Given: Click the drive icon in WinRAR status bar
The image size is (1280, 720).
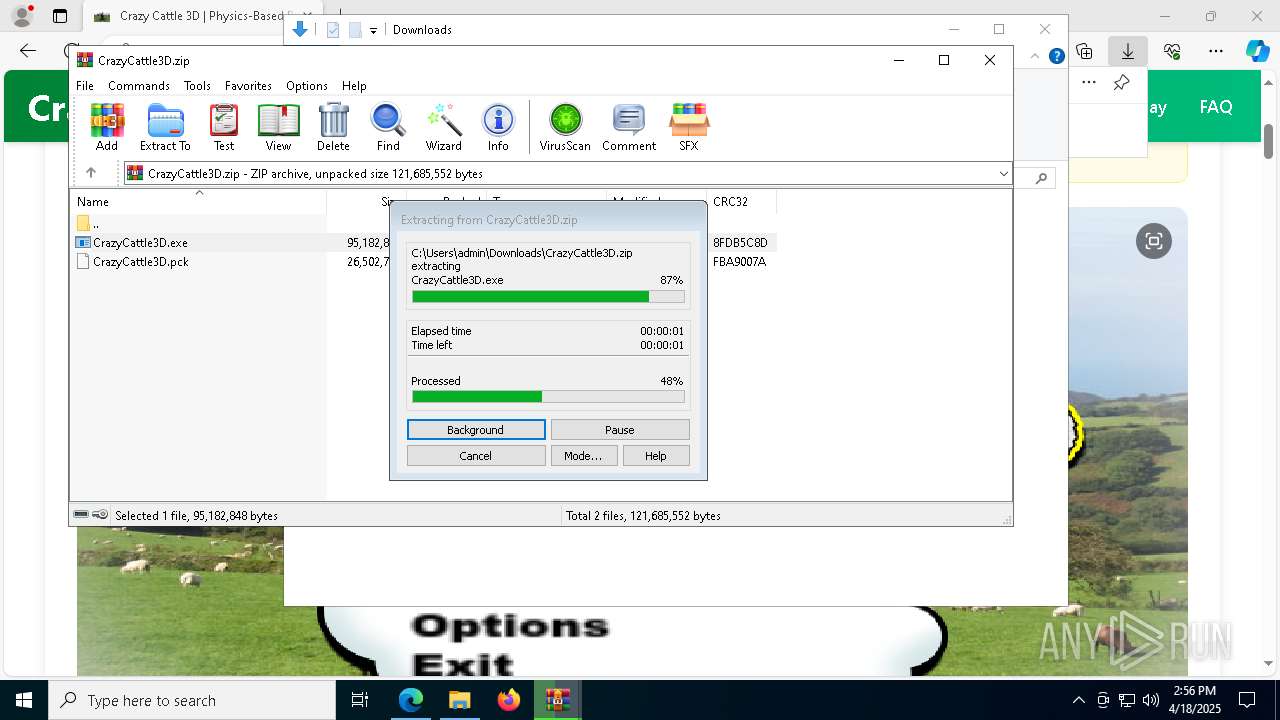Looking at the screenshot, I should tap(81, 515).
